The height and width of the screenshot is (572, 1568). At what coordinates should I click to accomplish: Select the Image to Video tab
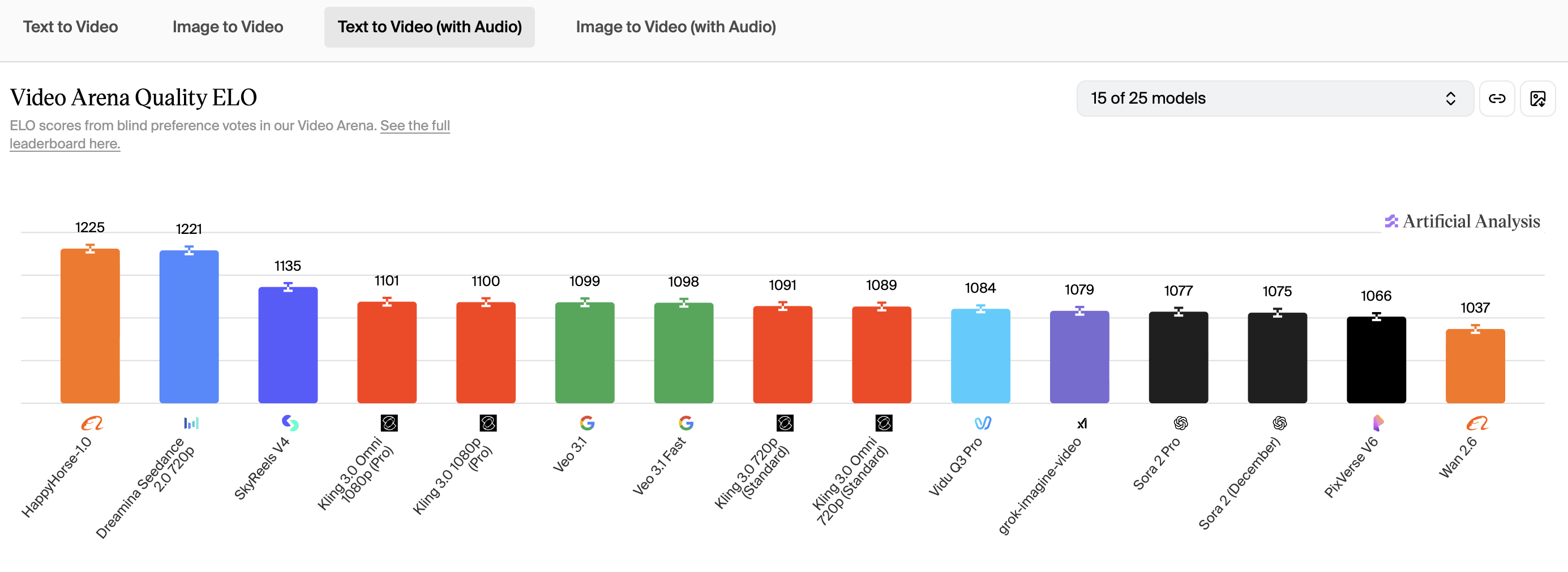click(x=228, y=27)
